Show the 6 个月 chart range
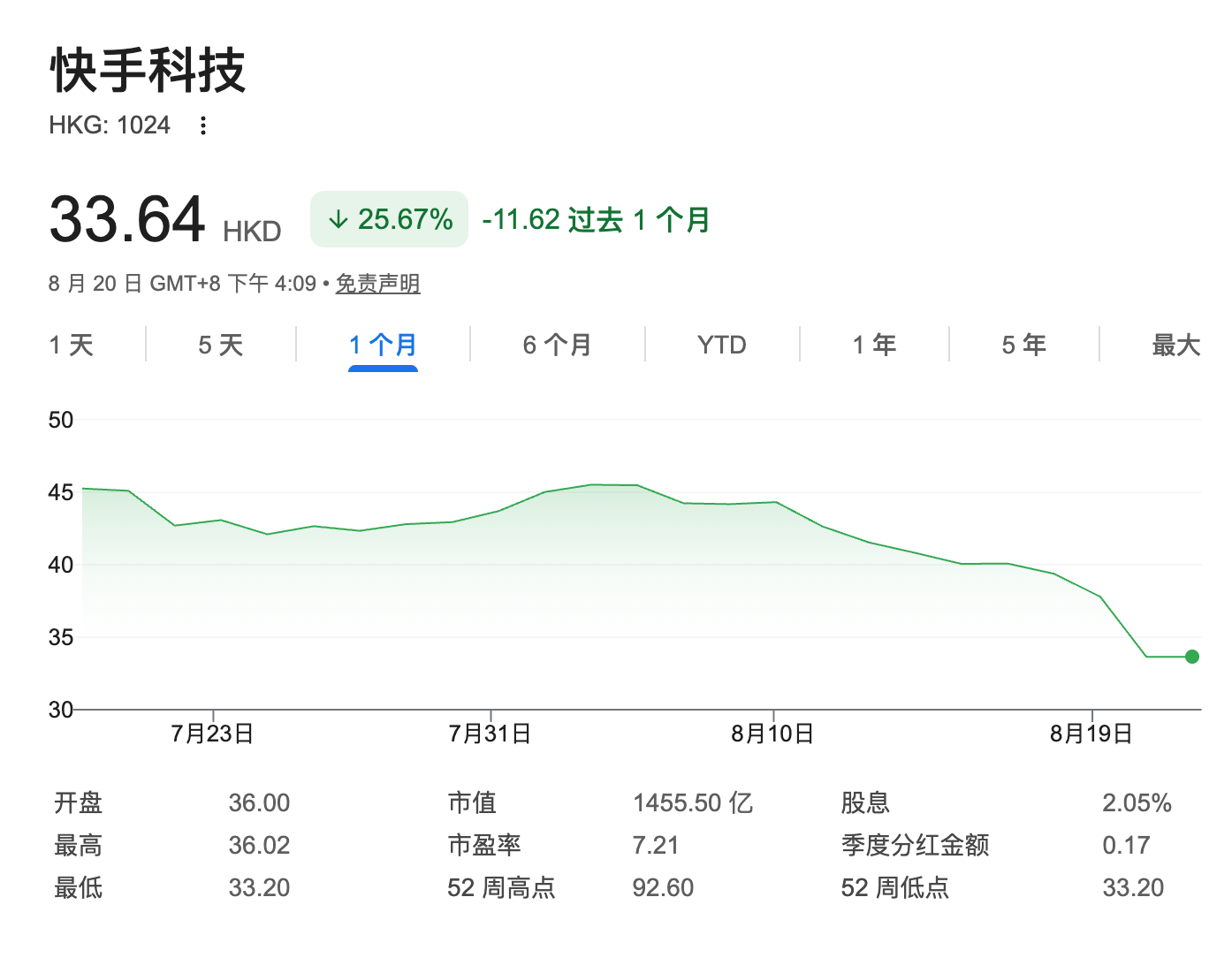The height and width of the screenshot is (958, 1232). [x=558, y=345]
